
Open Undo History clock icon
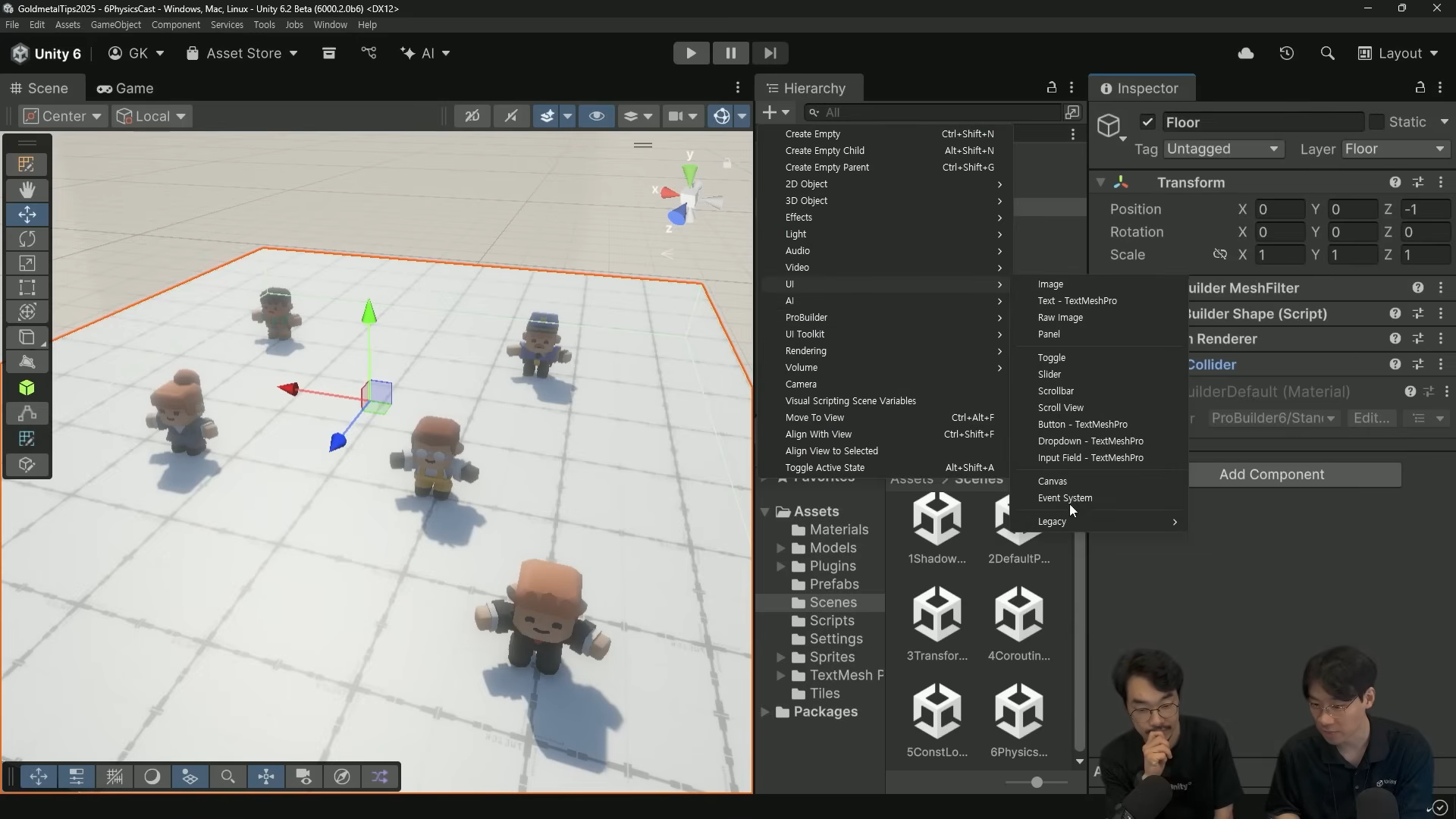pos(1287,53)
